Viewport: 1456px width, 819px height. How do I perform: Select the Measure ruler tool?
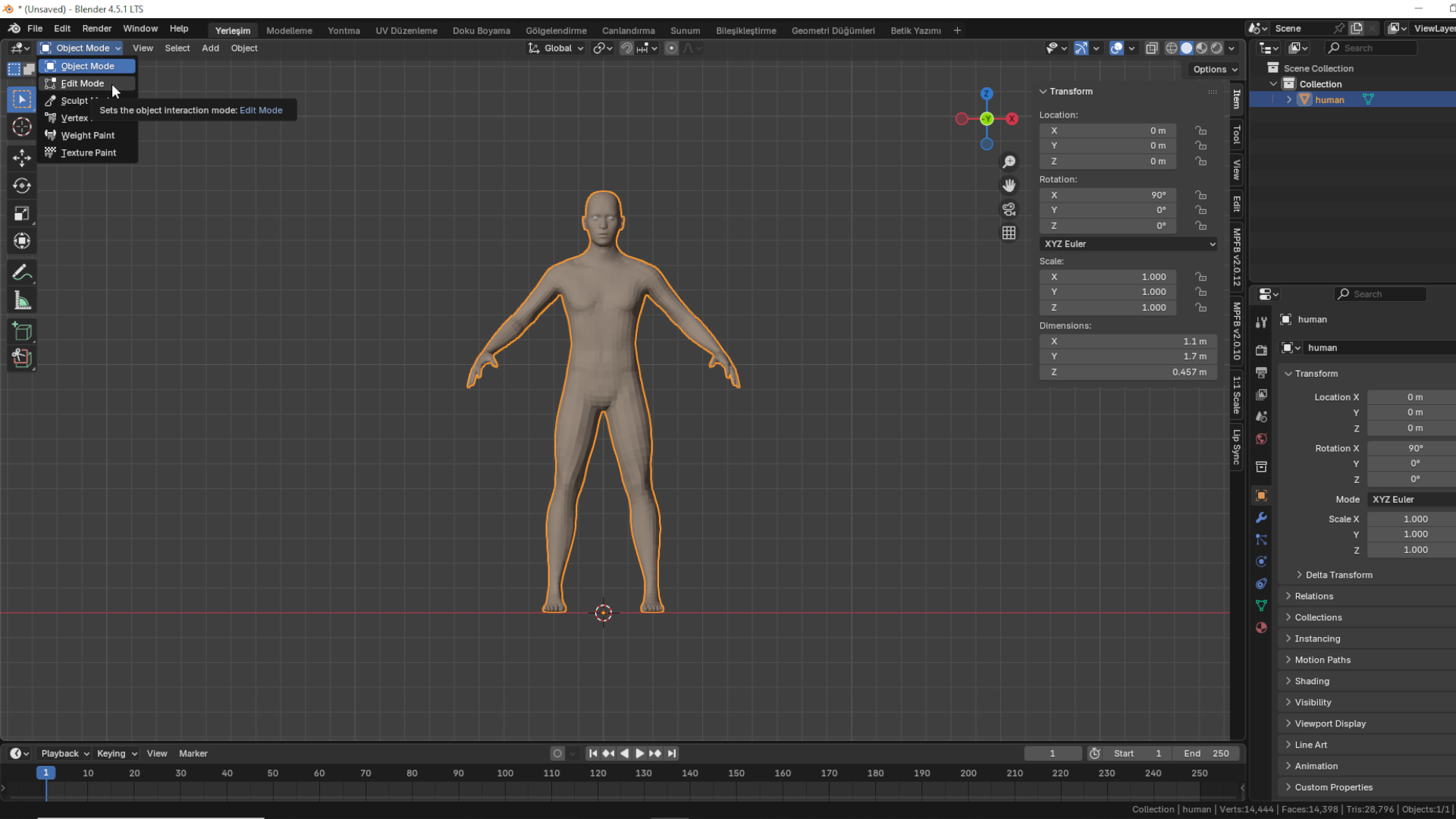22,301
